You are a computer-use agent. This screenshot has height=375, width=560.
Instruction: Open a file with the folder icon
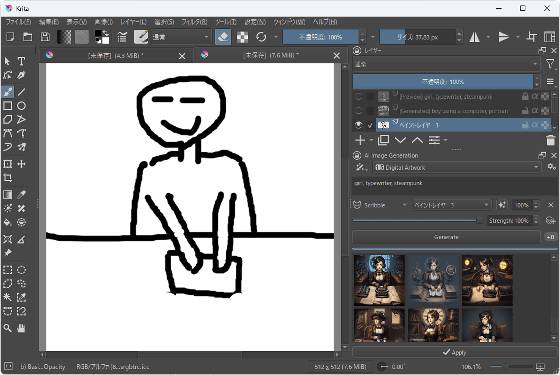point(28,37)
